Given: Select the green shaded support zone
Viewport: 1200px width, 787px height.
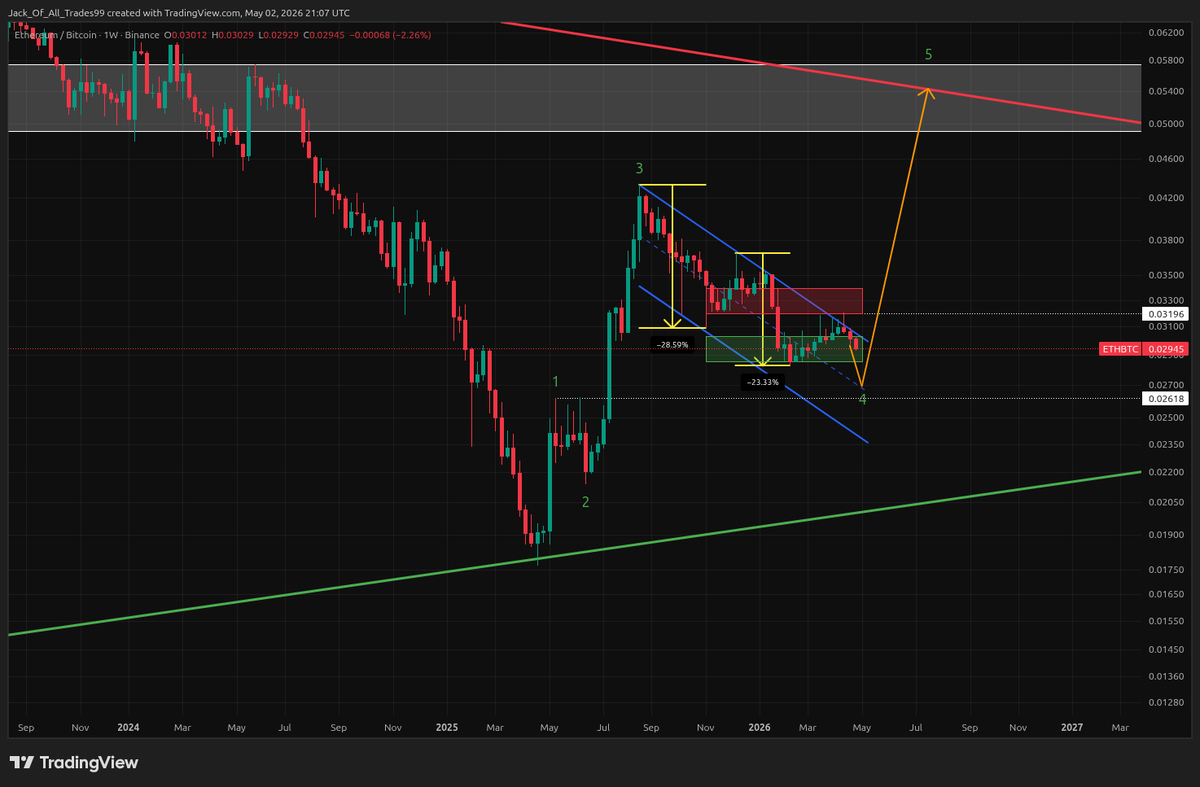Looking at the screenshot, I should click(x=784, y=349).
